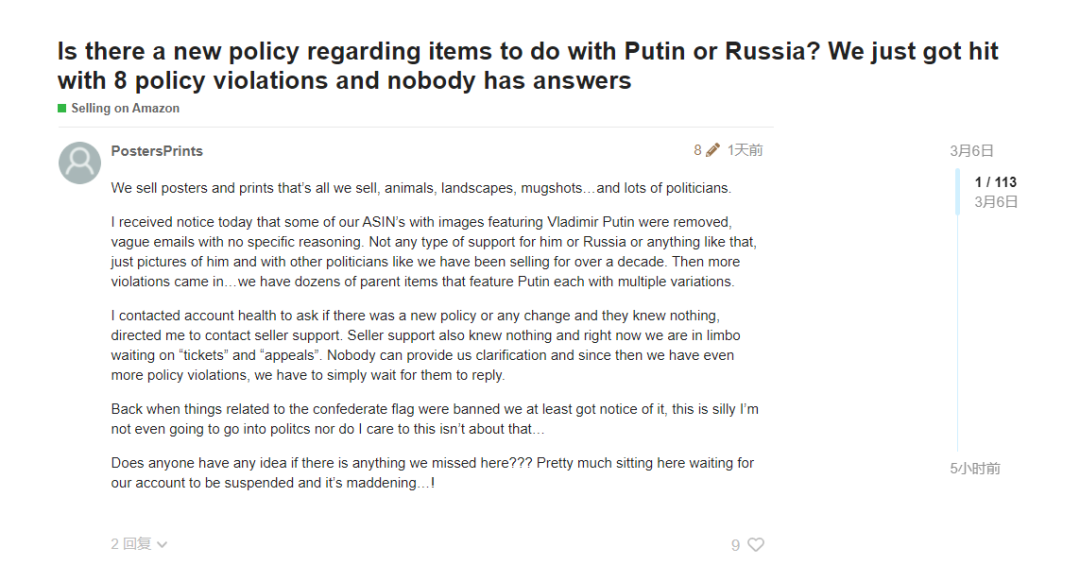Open PostersPrints username profile link
The width and height of the screenshot is (1080, 582).
(x=157, y=151)
